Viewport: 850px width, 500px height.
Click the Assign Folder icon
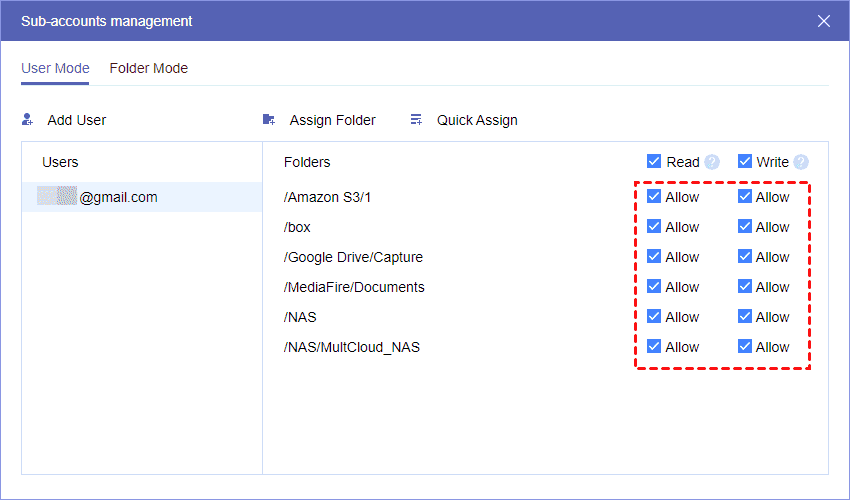click(x=269, y=120)
